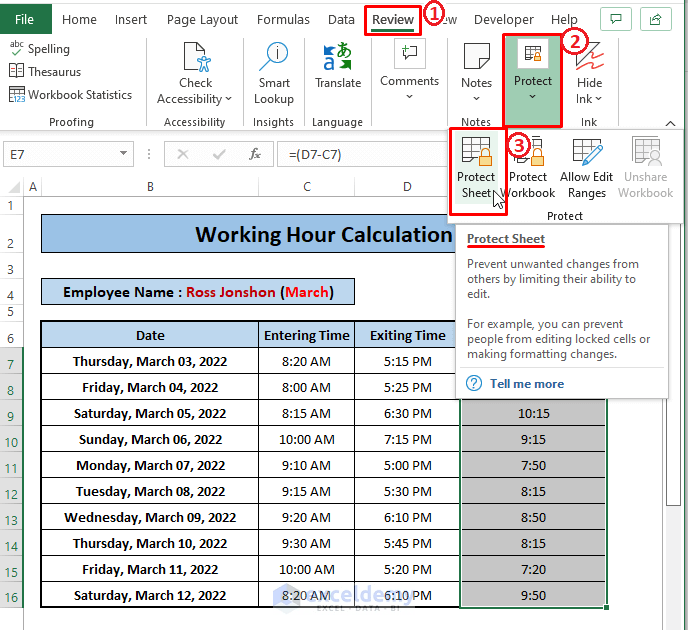Screen dimensions: 688x630
Task: Click the Hide Ink icon
Action: click(589, 56)
